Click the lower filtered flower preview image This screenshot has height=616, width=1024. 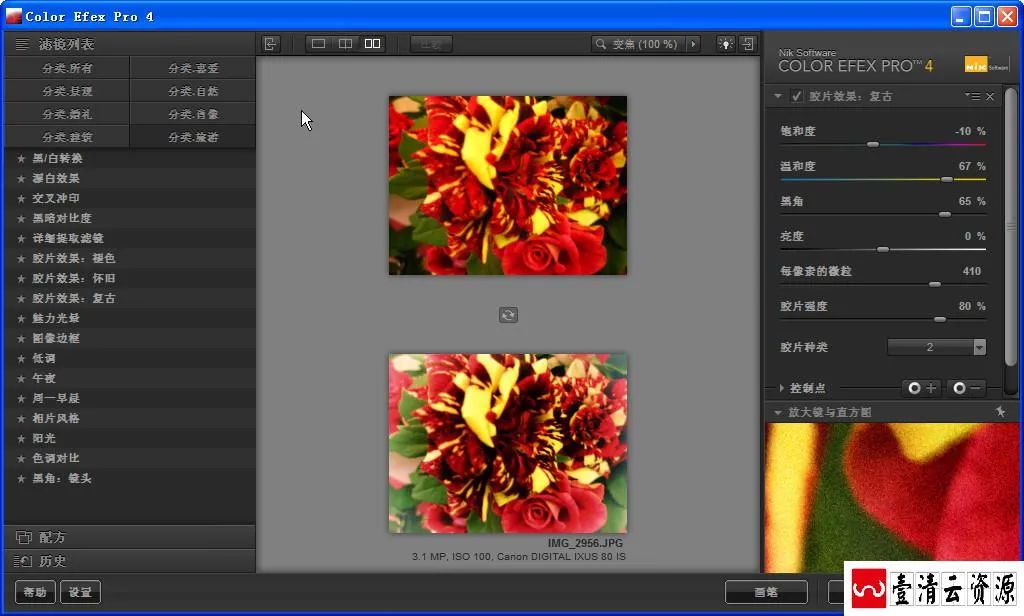point(507,444)
